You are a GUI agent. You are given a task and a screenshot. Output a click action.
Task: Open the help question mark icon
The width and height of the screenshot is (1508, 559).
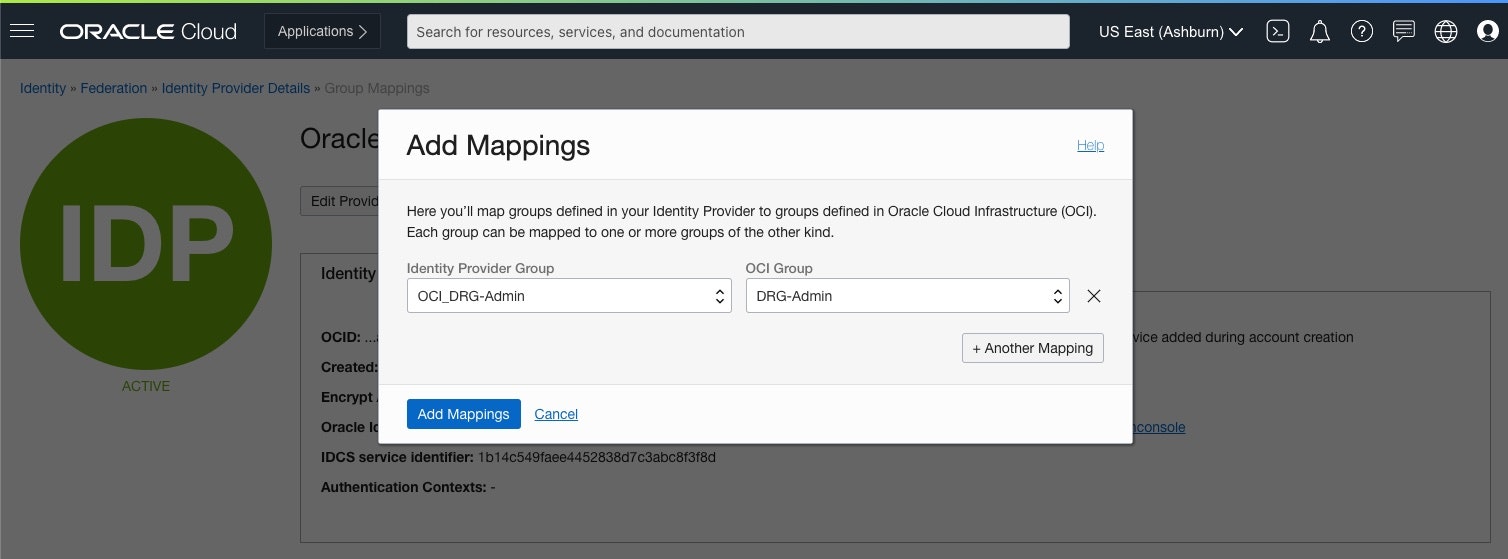1361,32
